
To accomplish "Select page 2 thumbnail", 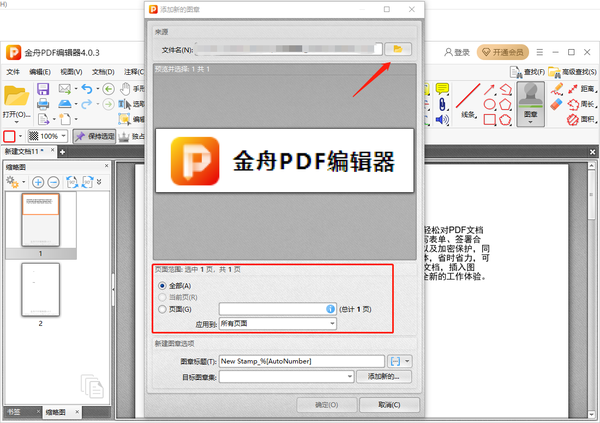I will pos(41,289).
